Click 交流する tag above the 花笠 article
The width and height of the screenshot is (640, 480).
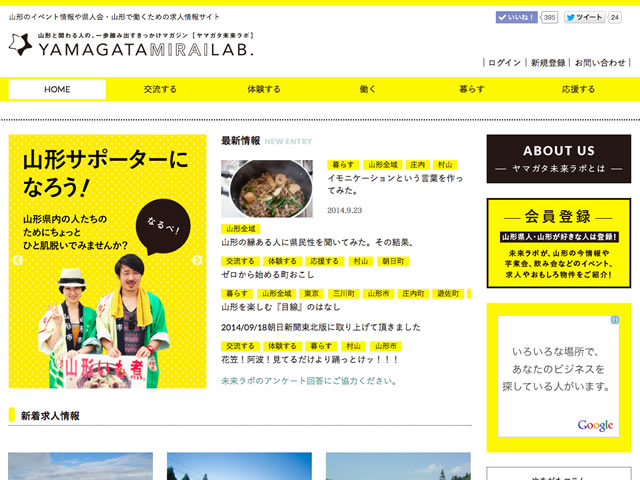(240, 346)
